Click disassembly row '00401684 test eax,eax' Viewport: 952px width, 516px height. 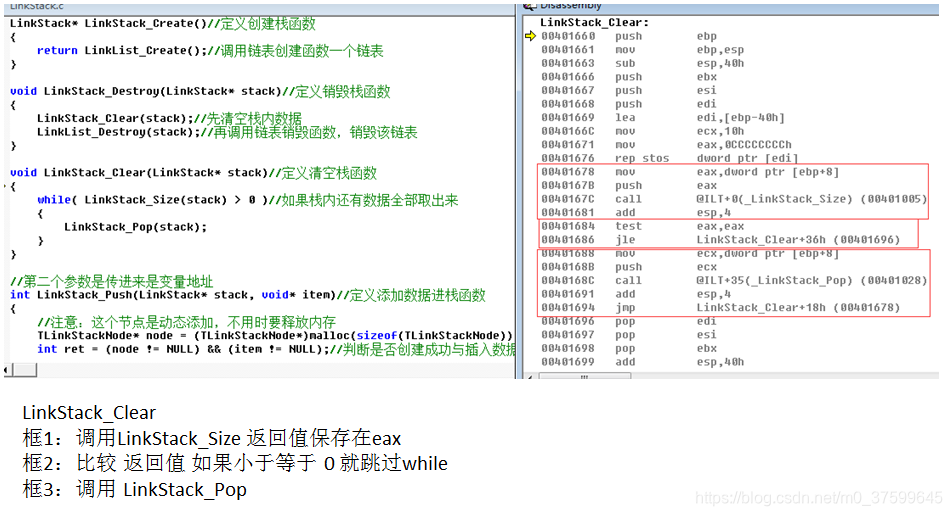coord(642,226)
